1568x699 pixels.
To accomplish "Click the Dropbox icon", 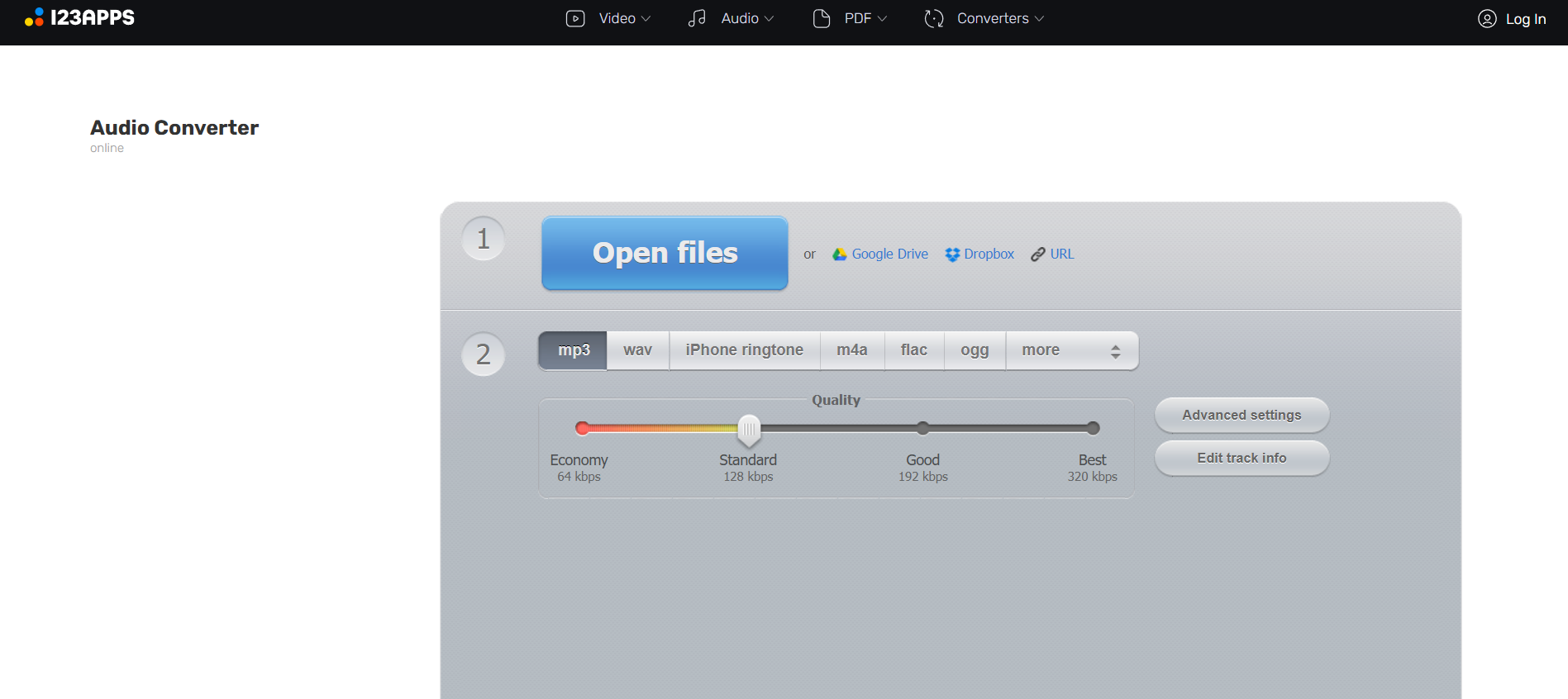I will (x=952, y=254).
